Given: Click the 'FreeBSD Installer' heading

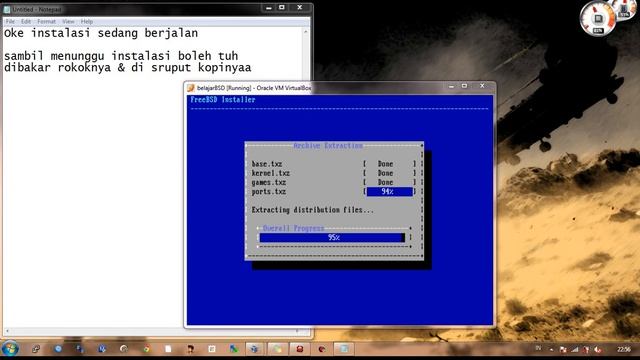Looking at the screenshot, I should (x=223, y=100).
